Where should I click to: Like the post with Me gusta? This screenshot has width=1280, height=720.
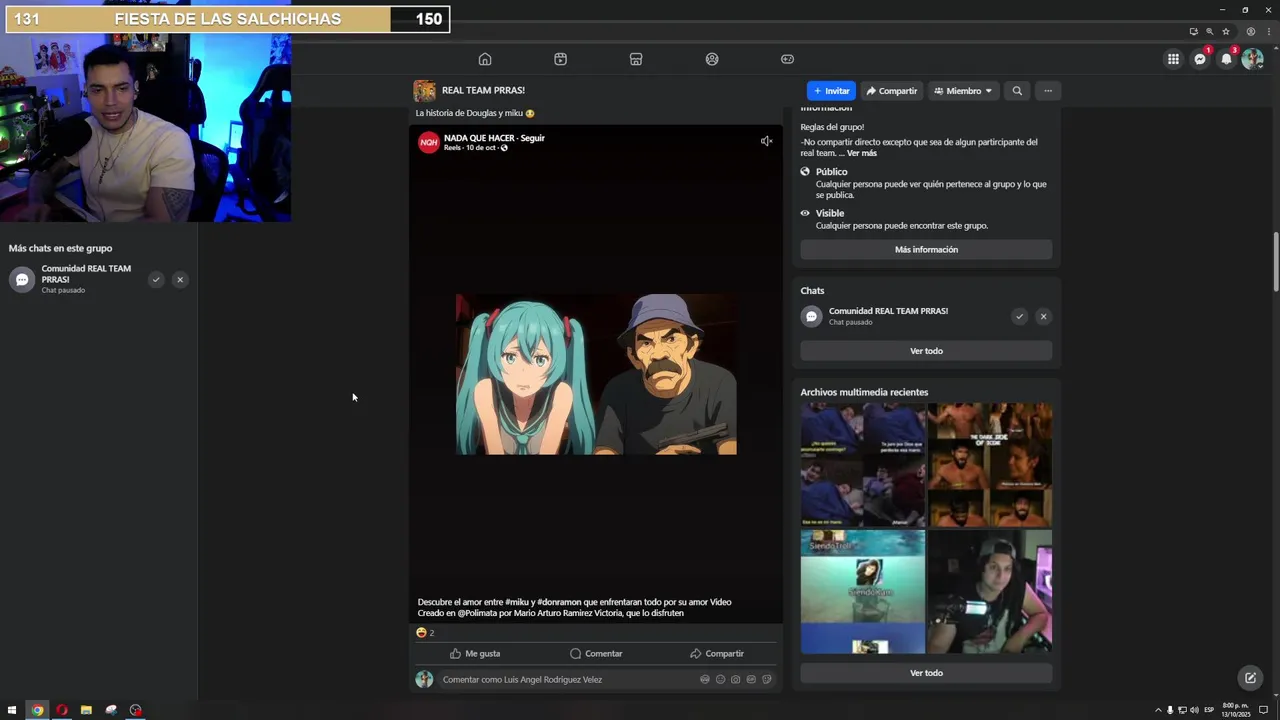coord(474,653)
